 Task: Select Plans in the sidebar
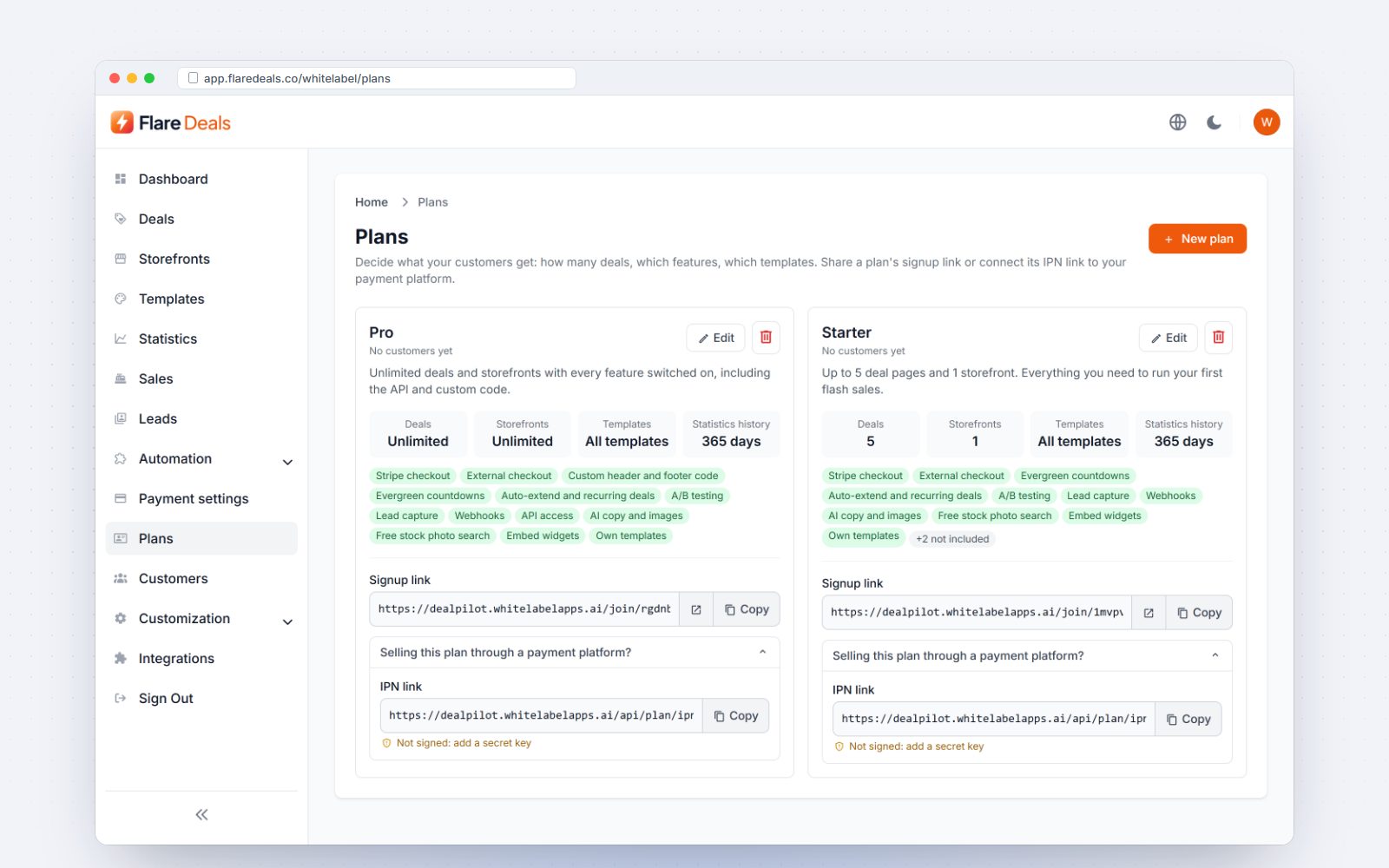(x=201, y=538)
